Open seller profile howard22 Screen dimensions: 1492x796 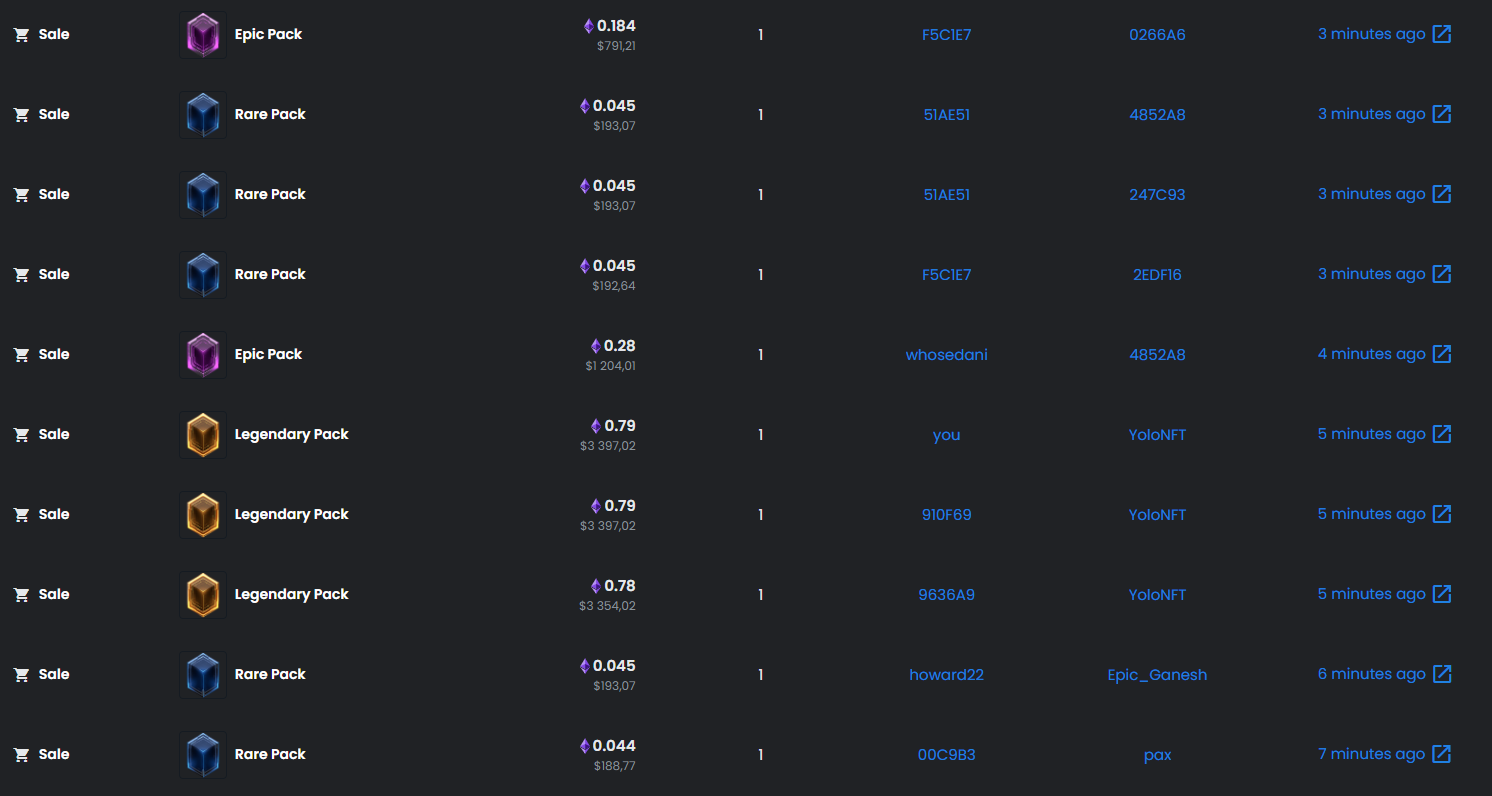pos(946,674)
